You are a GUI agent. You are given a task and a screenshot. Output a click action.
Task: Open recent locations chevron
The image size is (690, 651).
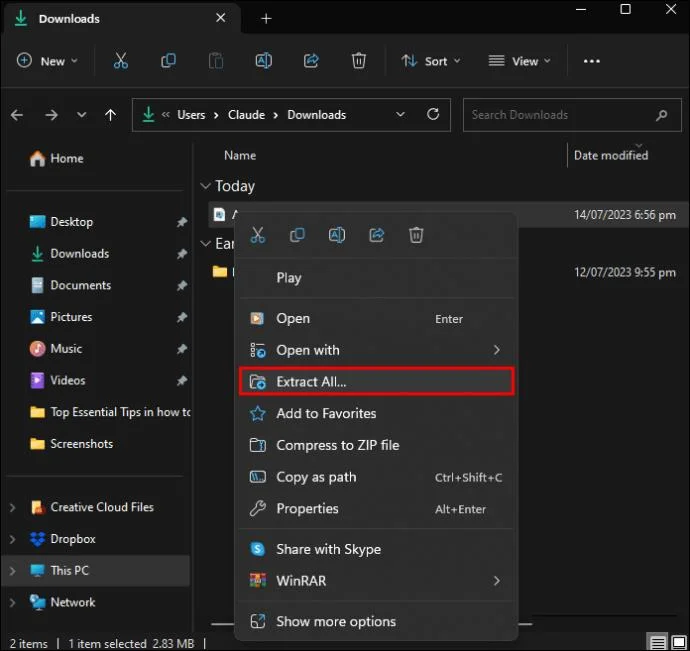81,115
